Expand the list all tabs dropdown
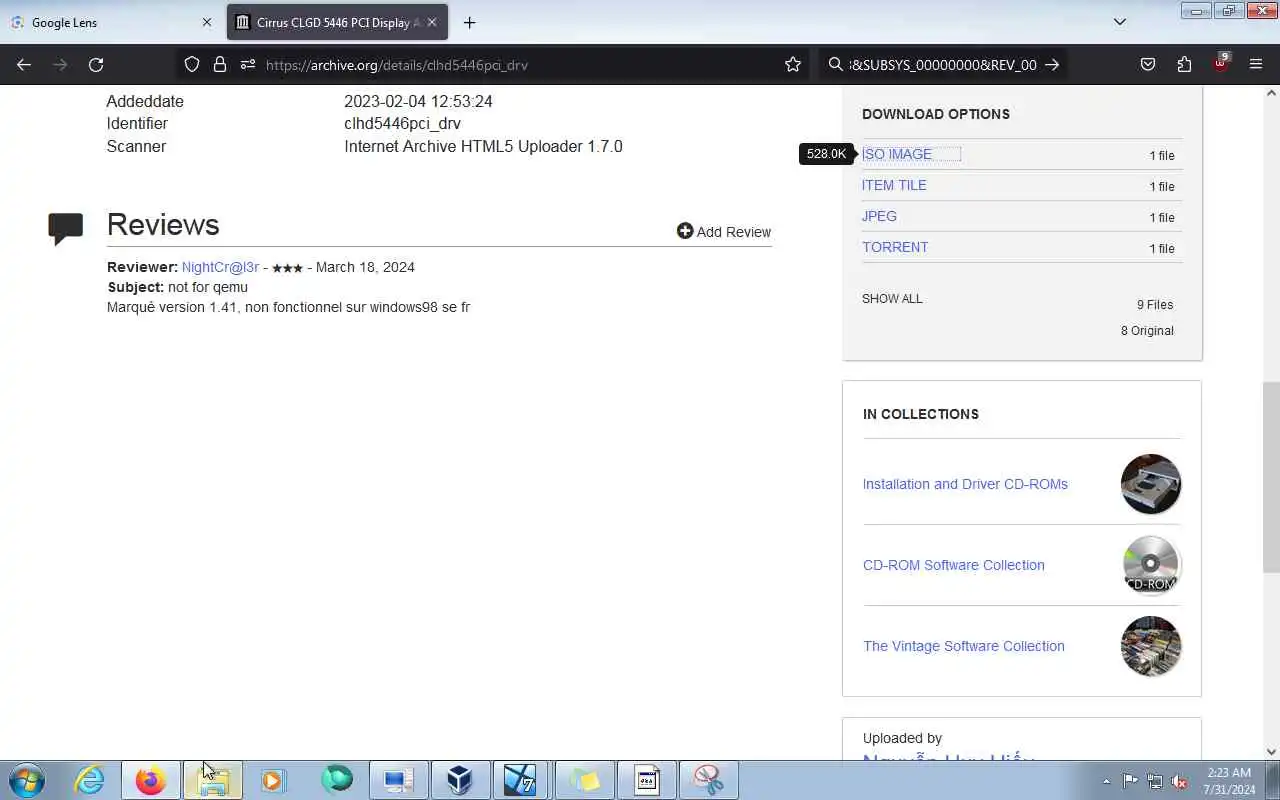1280x800 pixels. pos(1120,22)
